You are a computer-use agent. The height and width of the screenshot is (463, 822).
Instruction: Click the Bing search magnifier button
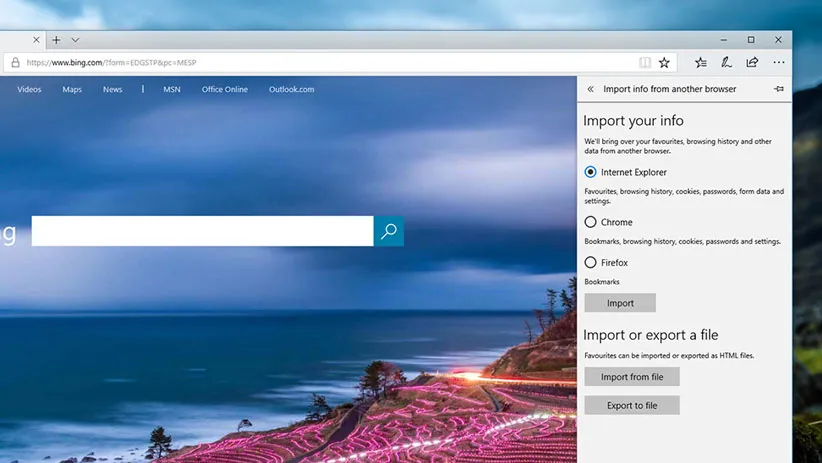(x=389, y=231)
